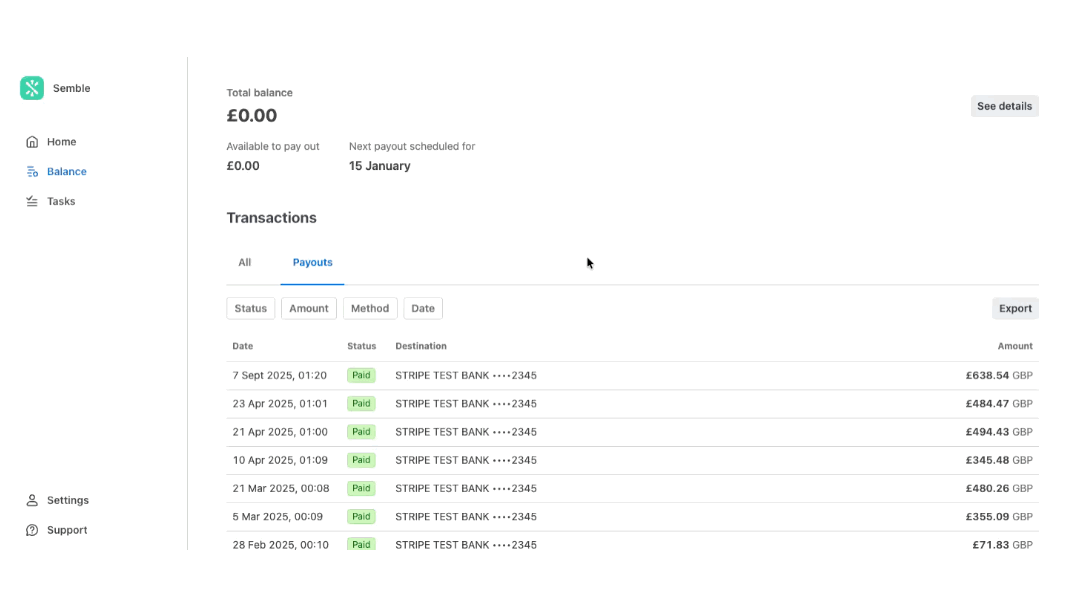
Task: Open the 10 Apr 2025, 01:09 payout
Action: coord(632,461)
